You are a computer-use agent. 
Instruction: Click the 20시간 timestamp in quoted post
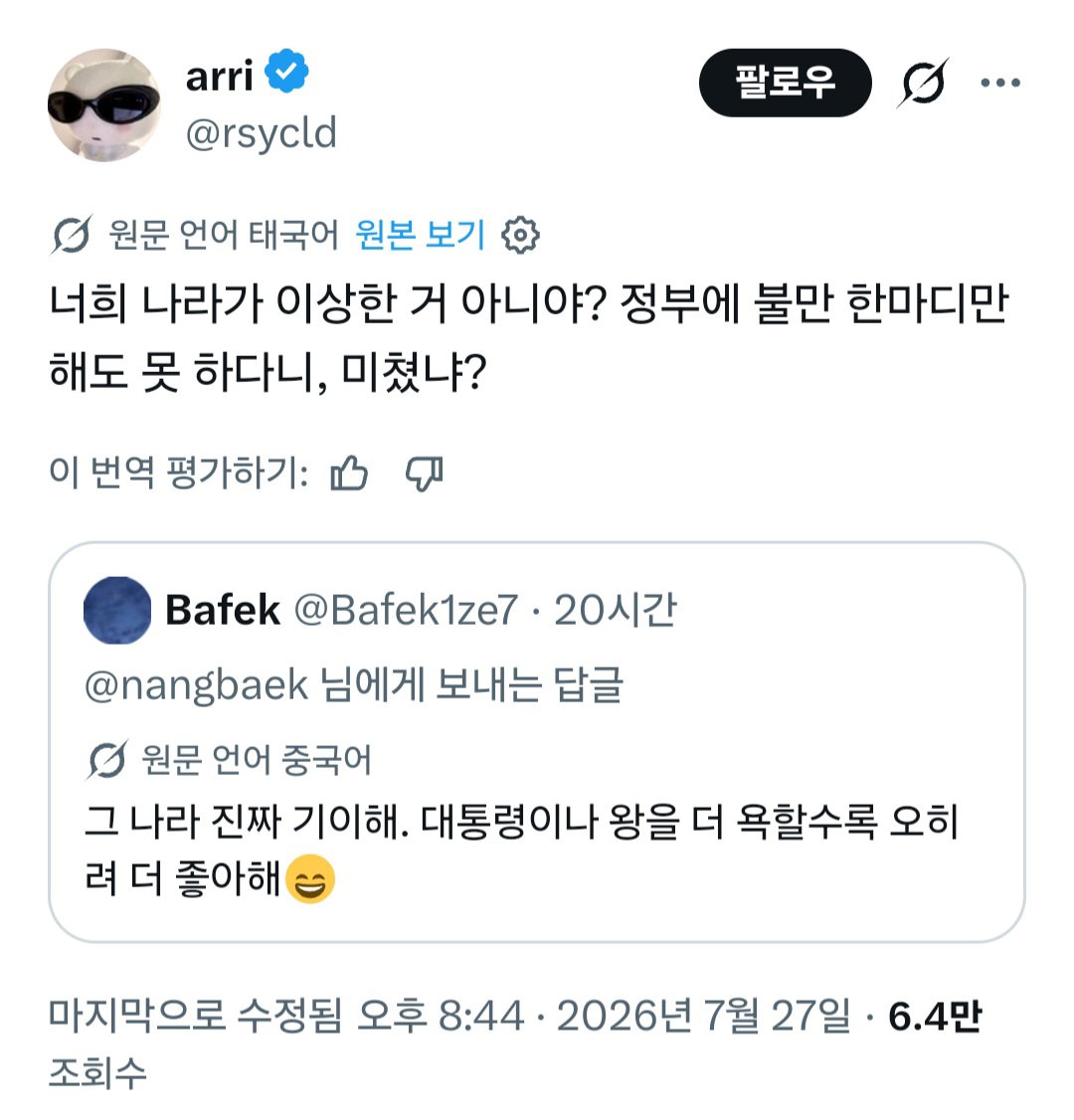(x=616, y=611)
